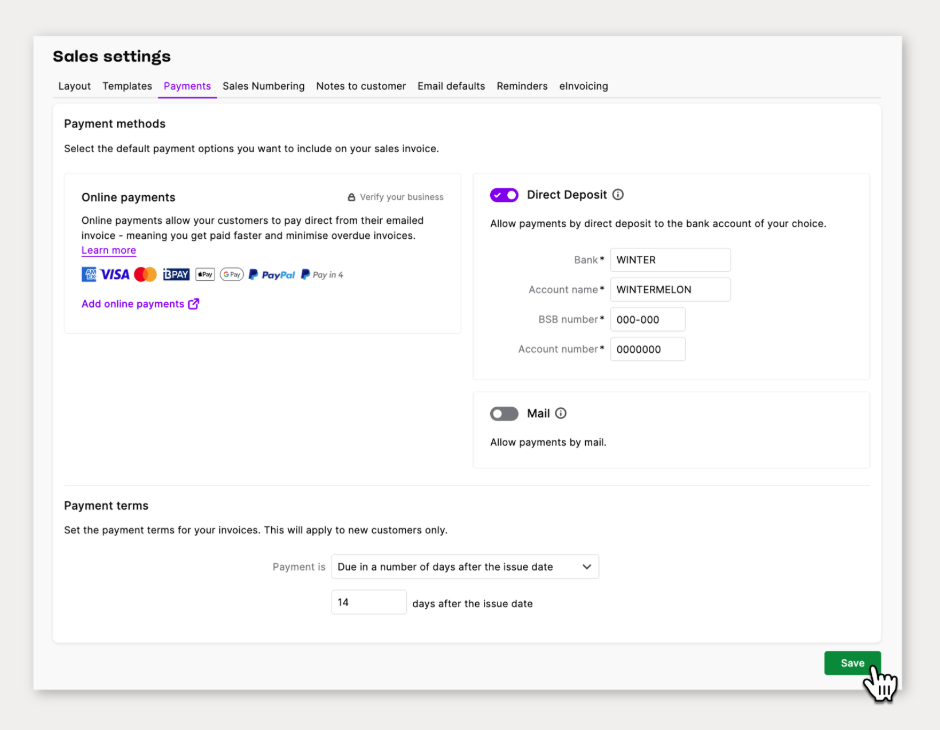Go to the eInvoicing tab
Image resolution: width=940 pixels, height=730 pixels.
(583, 86)
